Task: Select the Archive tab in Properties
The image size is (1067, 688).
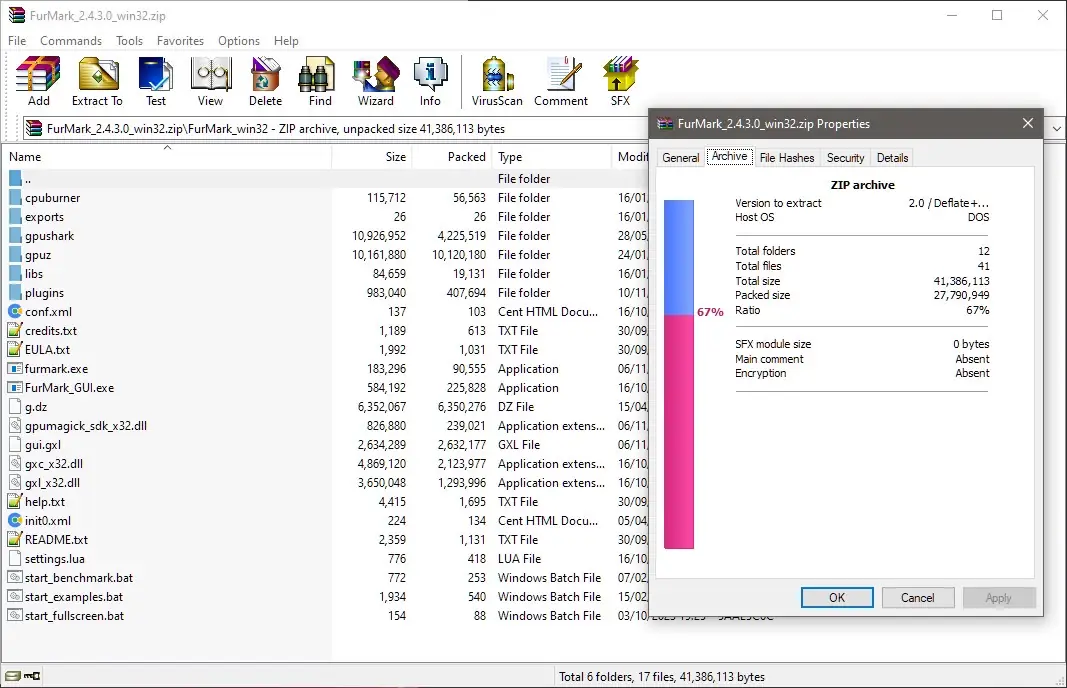Action: point(729,157)
